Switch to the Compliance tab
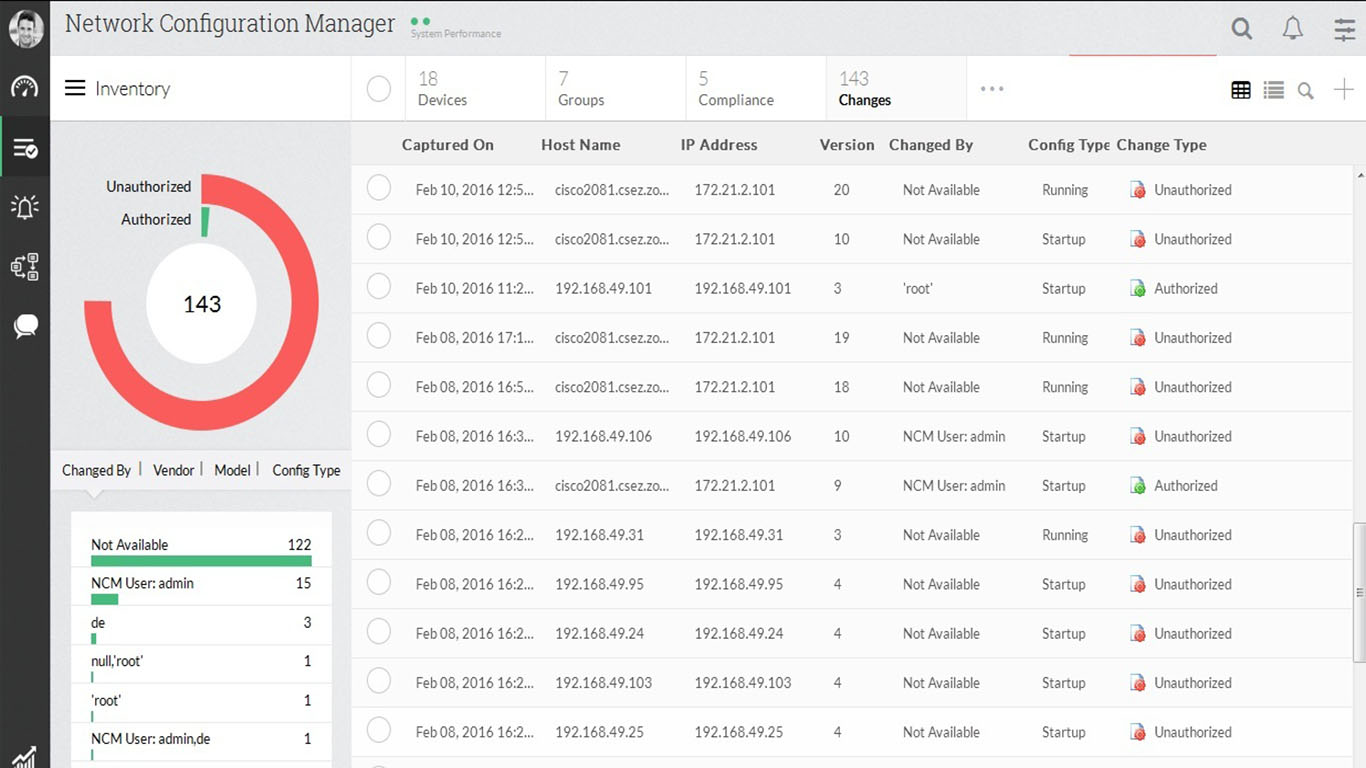 [x=735, y=88]
